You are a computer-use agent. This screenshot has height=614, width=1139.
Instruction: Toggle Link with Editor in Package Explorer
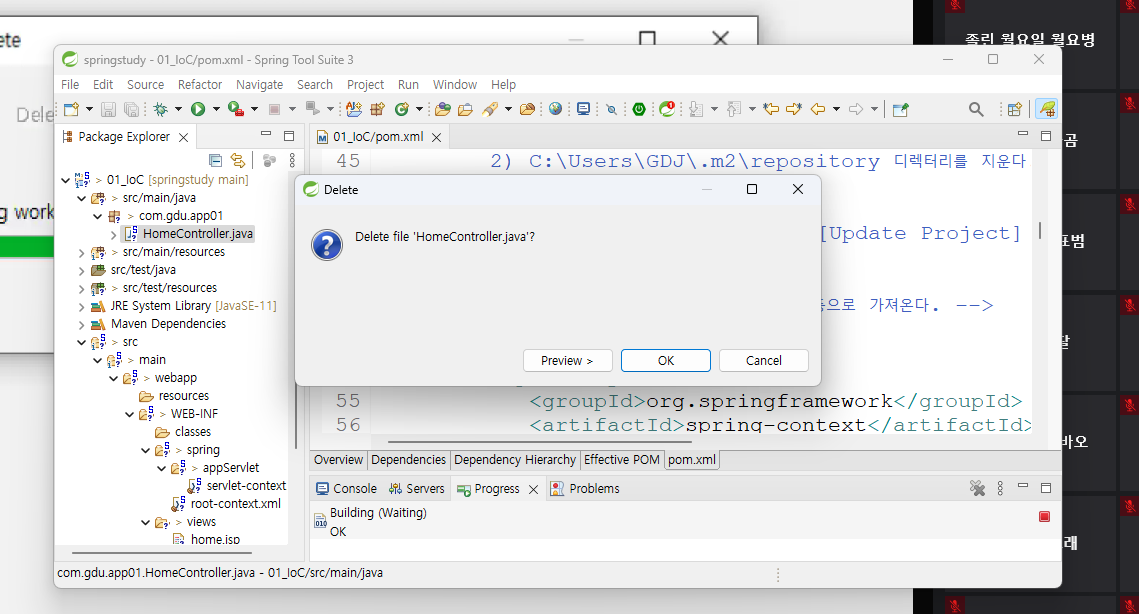click(238, 160)
